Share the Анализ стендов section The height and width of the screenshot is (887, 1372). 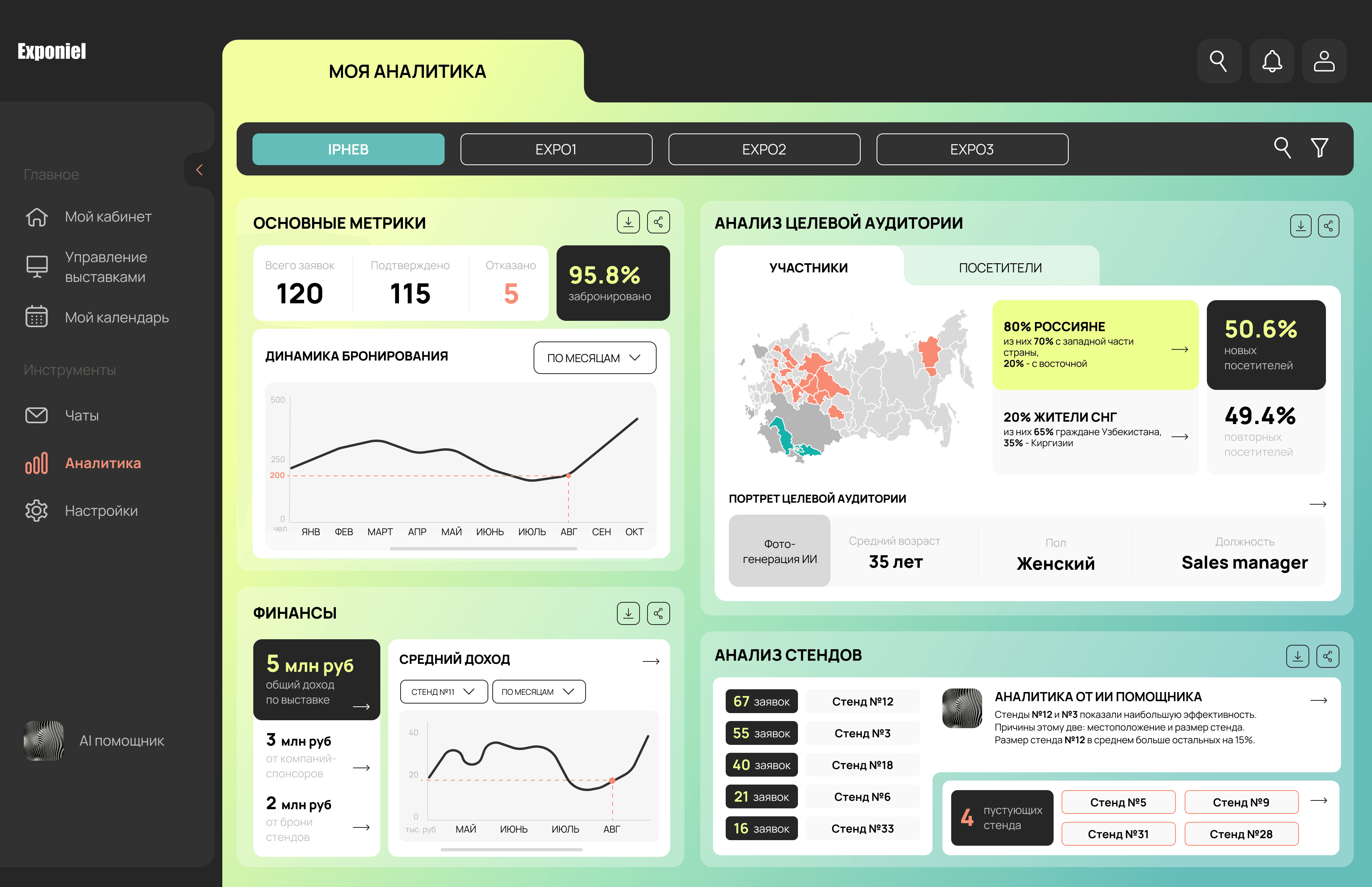1328,656
